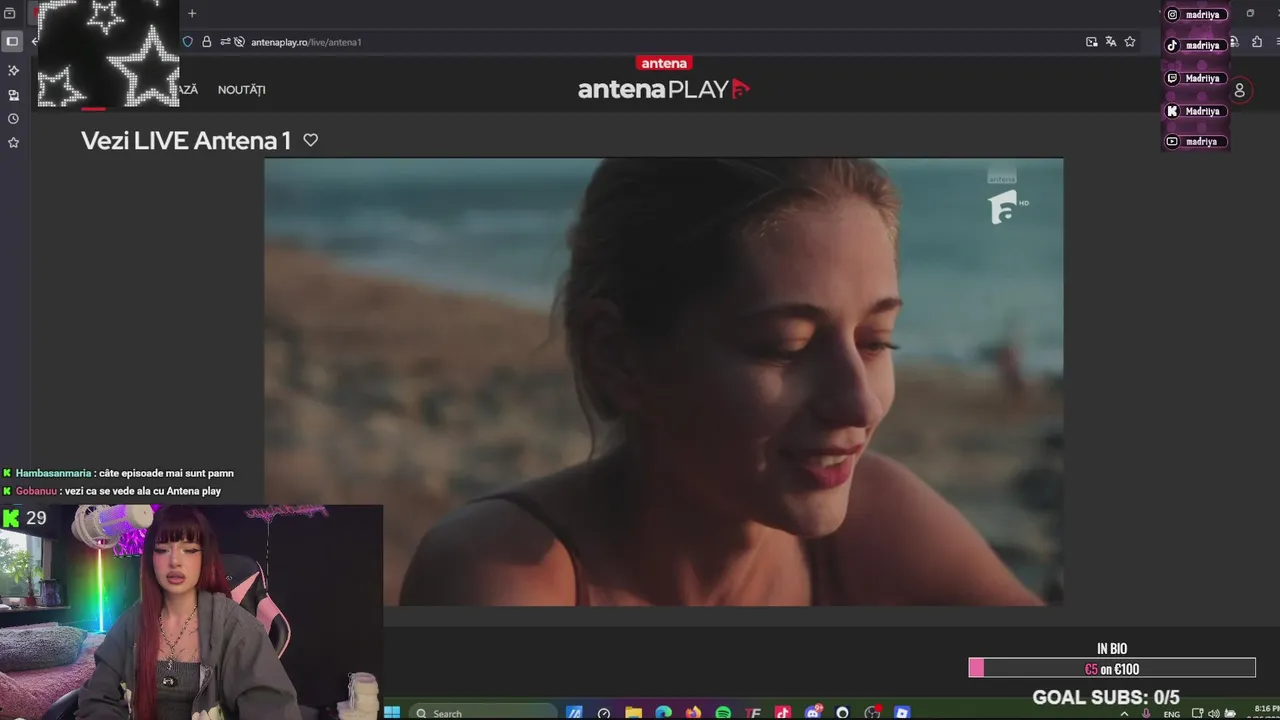This screenshot has width=1280, height=720.
Task: Open Microsoft Edge from the taskbar
Action: click(663, 713)
